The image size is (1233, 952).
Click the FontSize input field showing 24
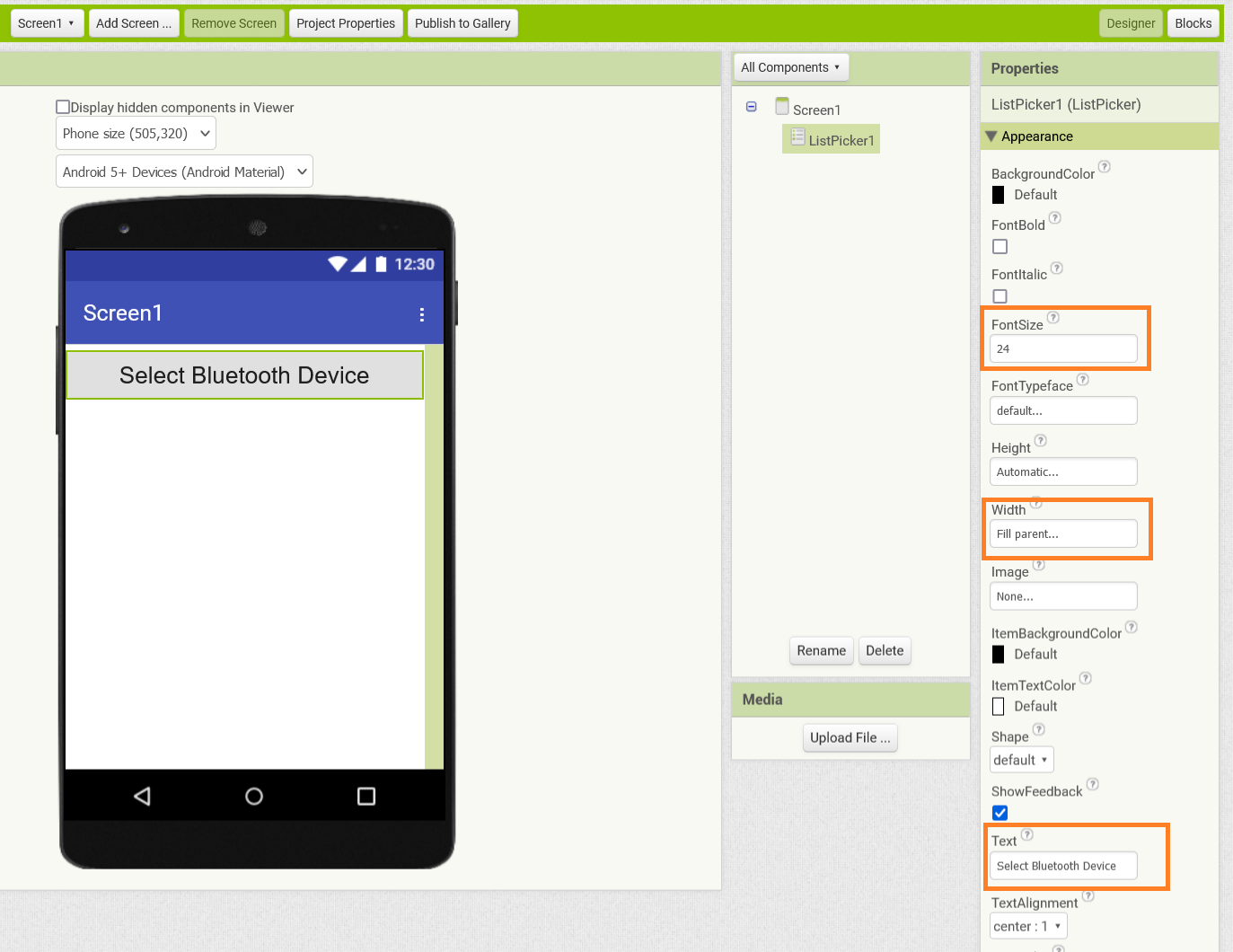[x=1063, y=348]
